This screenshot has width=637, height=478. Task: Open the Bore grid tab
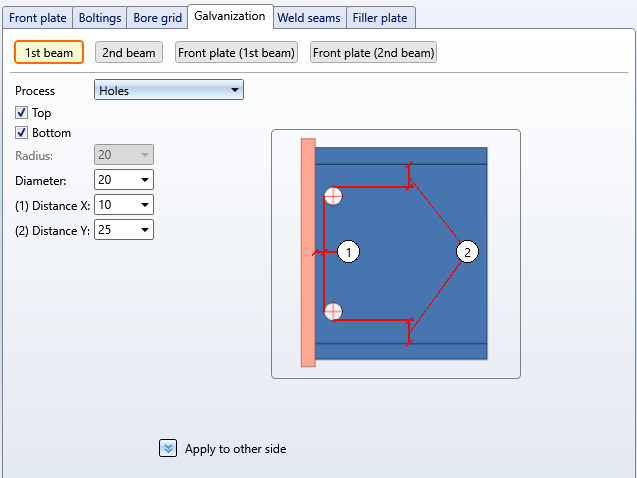(157, 18)
